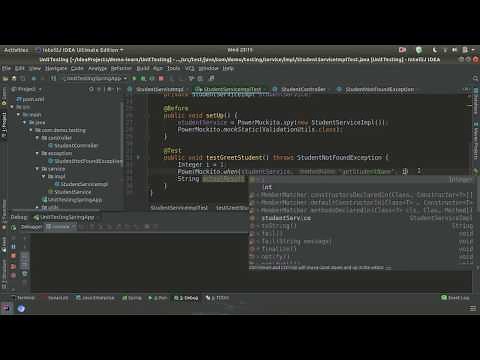Click the Project panel settings gear icon
The image size is (480, 360).
point(109,89)
